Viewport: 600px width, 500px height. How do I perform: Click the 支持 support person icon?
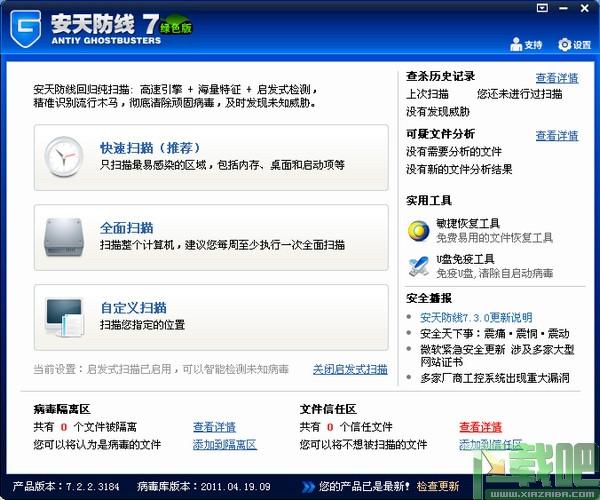tap(516, 44)
